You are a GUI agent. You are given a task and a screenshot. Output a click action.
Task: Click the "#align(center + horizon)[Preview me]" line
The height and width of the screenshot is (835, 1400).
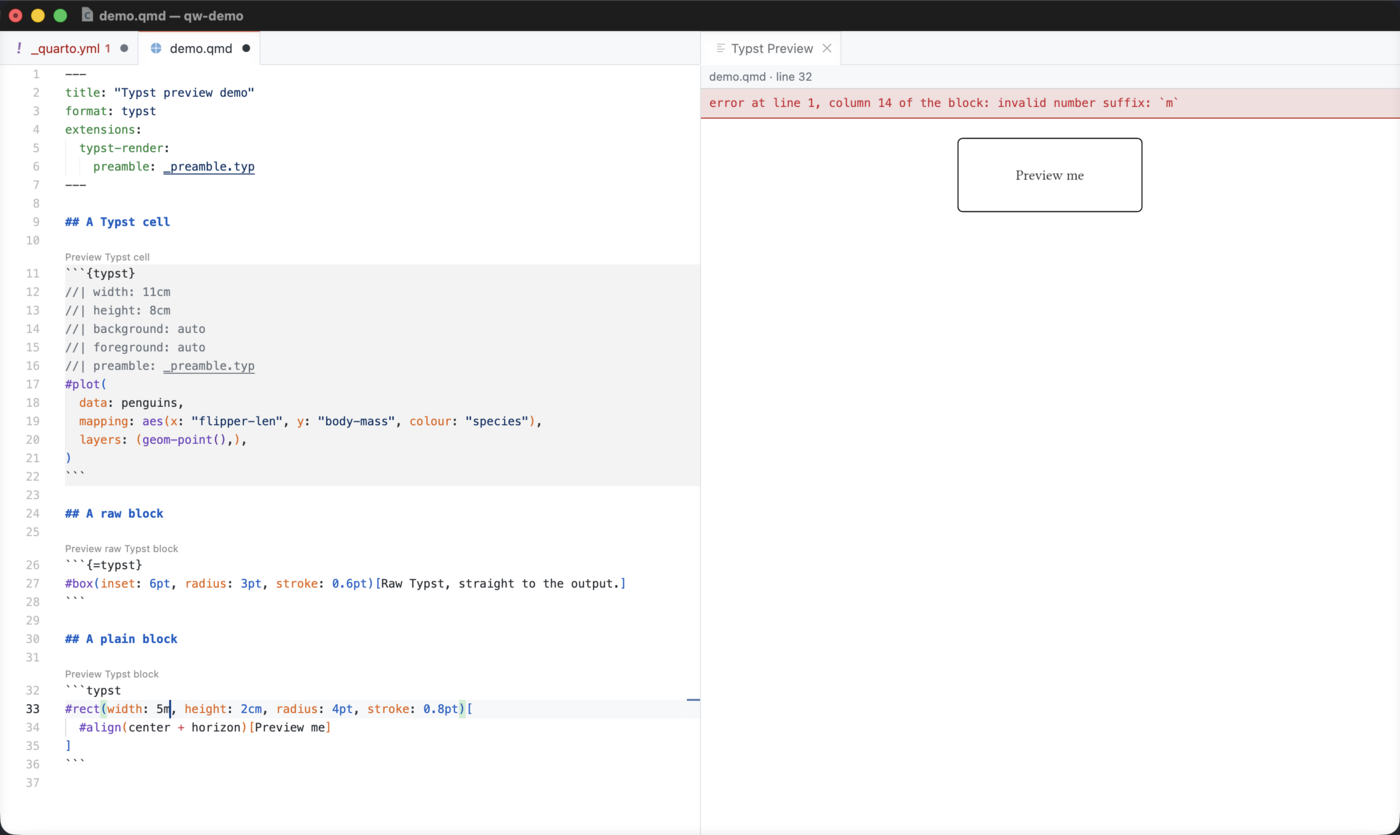pos(205,727)
